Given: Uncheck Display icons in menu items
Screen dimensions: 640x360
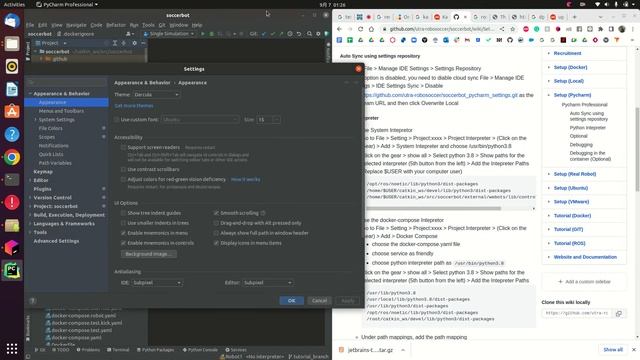Looking at the screenshot, I should 216,243.
